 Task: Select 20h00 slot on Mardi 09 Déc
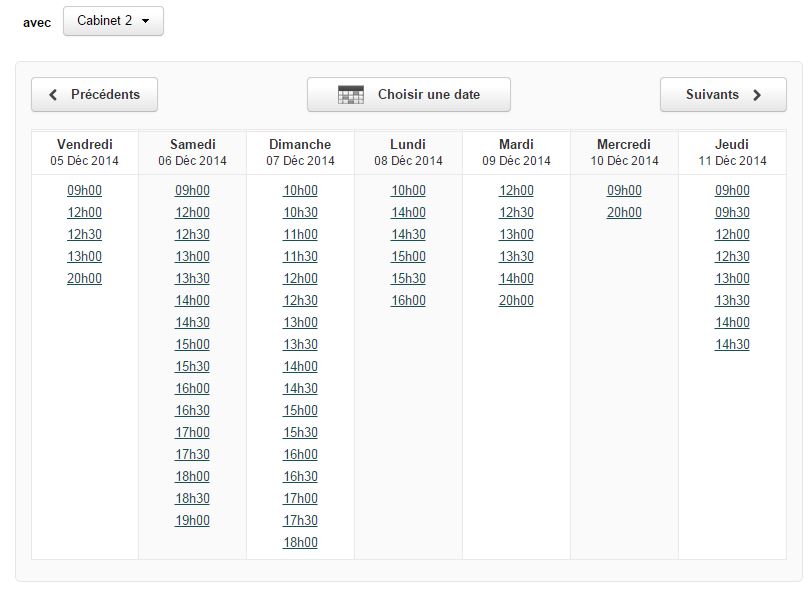[516, 301]
